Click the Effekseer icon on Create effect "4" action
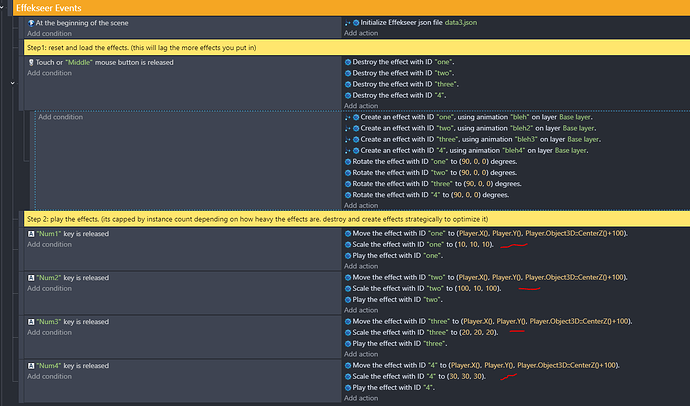Image resolution: width=690 pixels, height=406 pixels. point(356,150)
